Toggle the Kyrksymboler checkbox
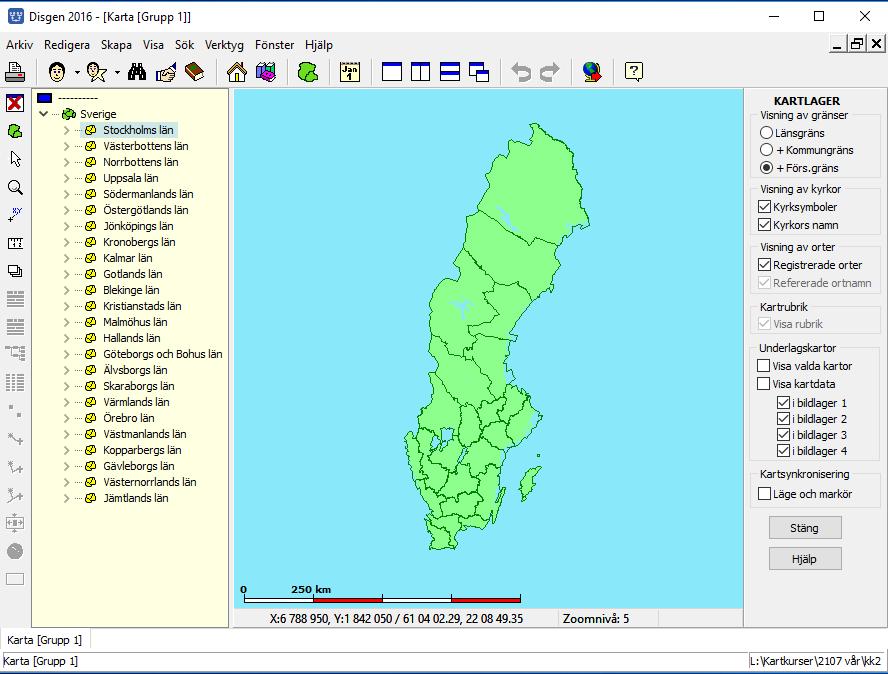The height and width of the screenshot is (674, 888). (x=765, y=207)
